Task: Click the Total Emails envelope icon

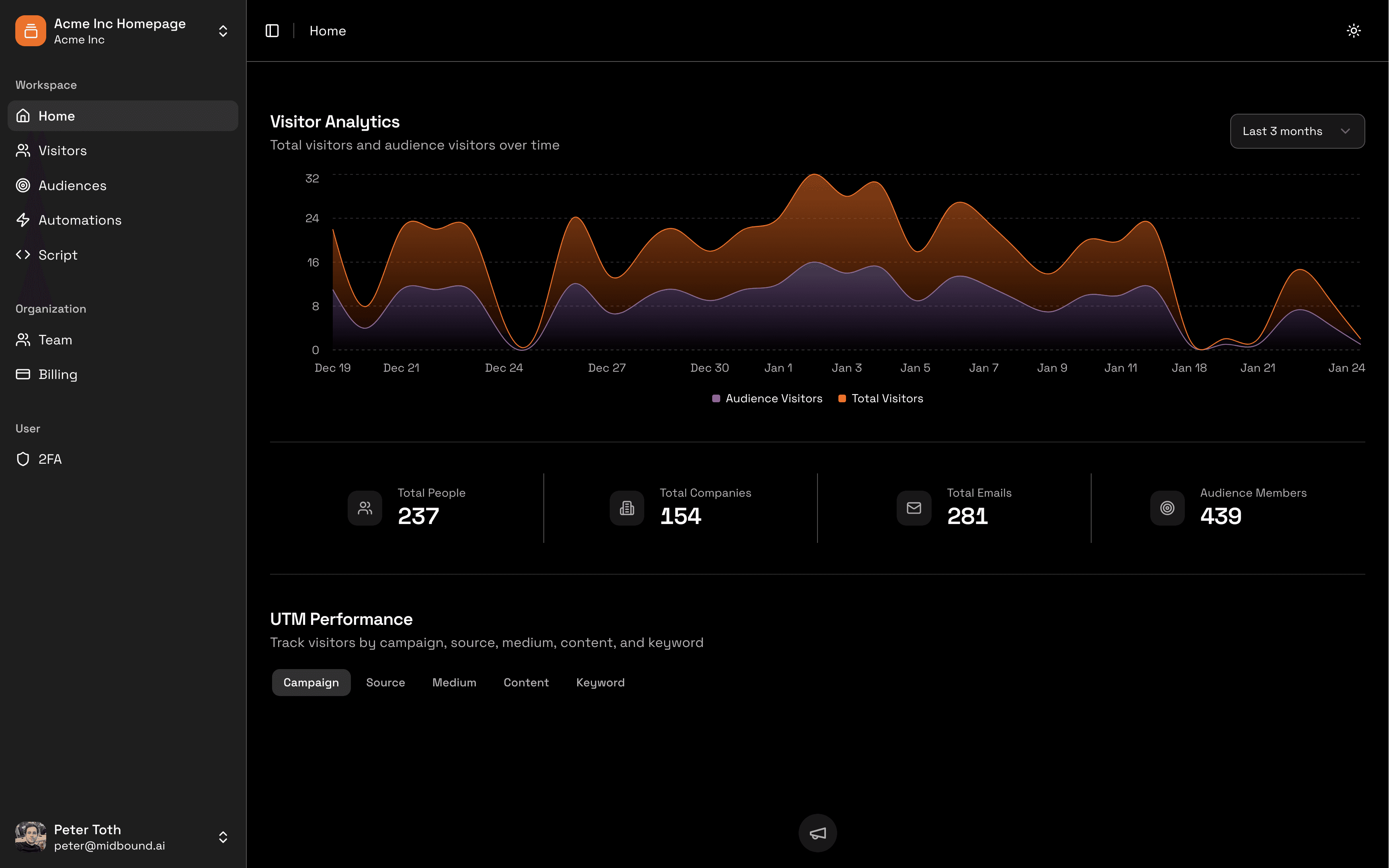Action: [914, 508]
